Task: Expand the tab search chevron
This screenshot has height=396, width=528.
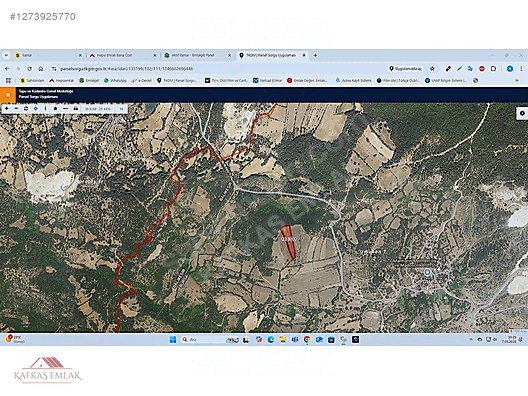Action: coord(6,55)
